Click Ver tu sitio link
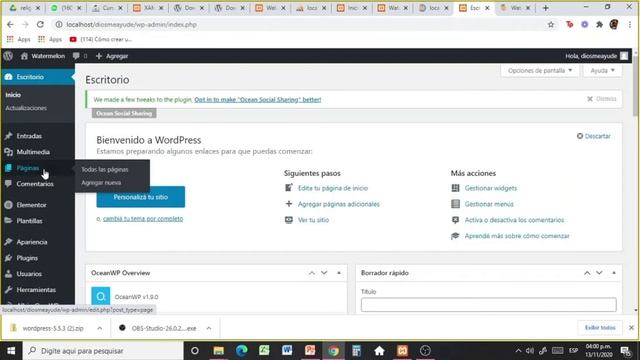Image resolution: width=640 pixels, height=360 pixels. point(313,220)
